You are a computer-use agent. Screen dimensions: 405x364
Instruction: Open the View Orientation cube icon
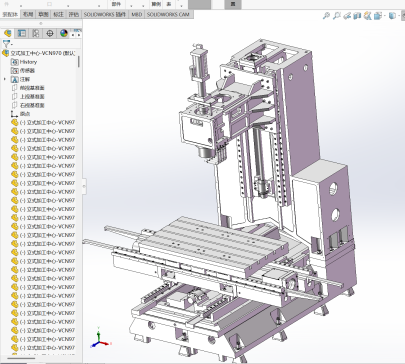point(377,16)
